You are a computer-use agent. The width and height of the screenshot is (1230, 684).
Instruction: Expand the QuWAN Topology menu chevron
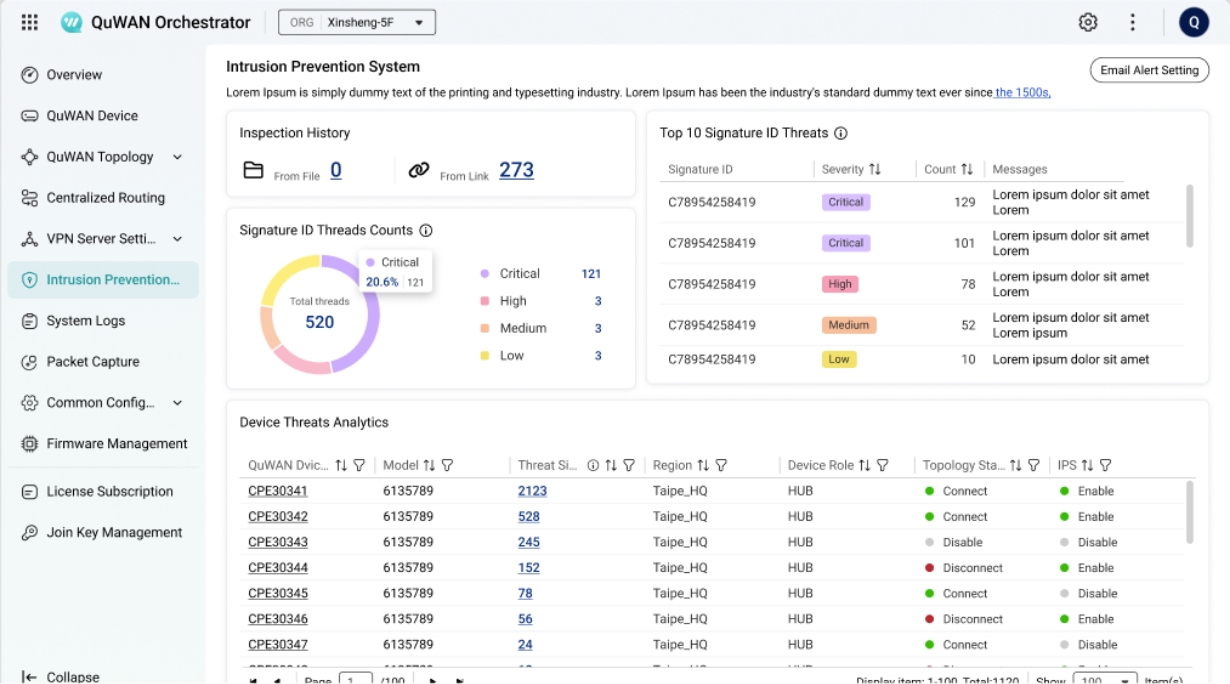178,157
